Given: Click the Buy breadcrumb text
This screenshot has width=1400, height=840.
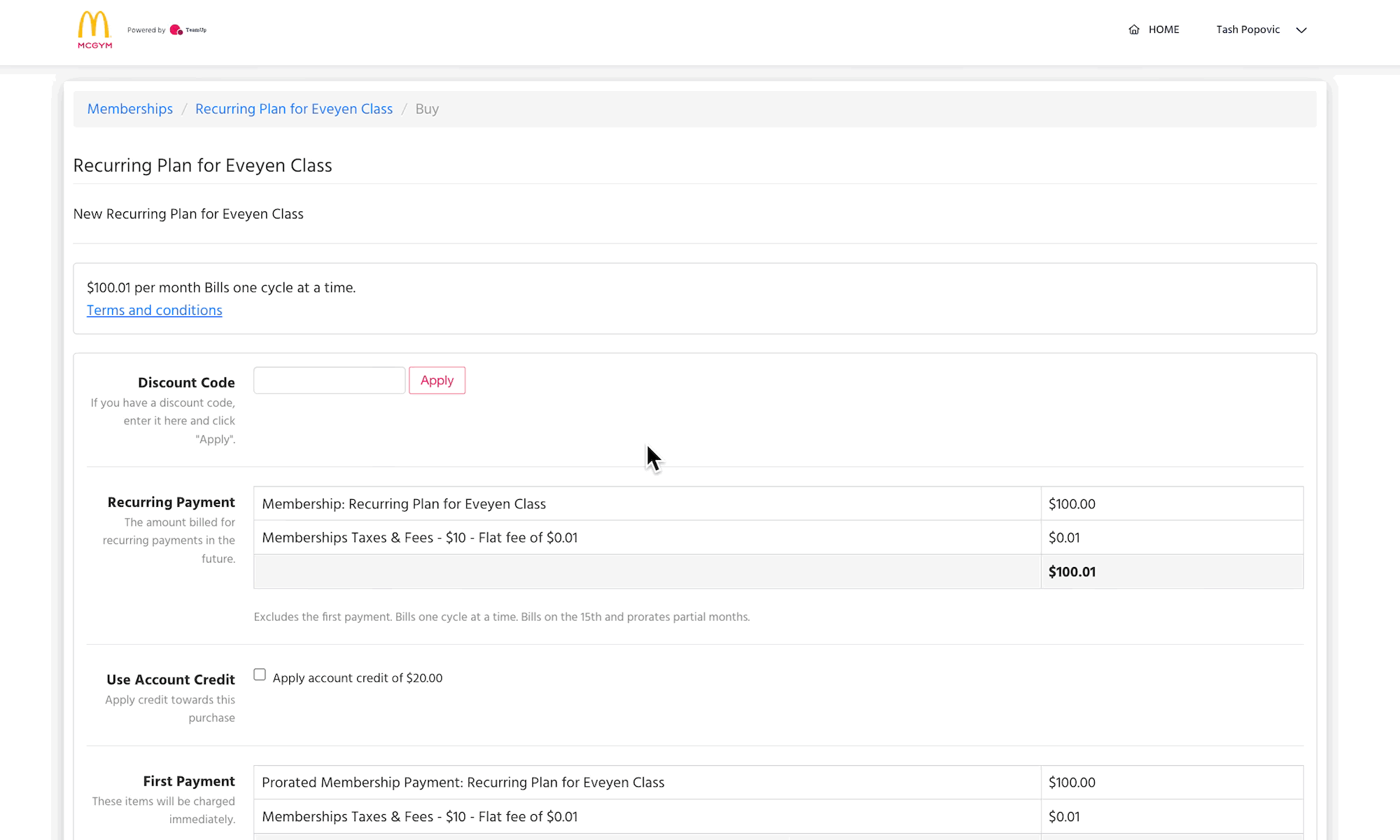Looking at the screenshot, I should (x=427, y=109).
